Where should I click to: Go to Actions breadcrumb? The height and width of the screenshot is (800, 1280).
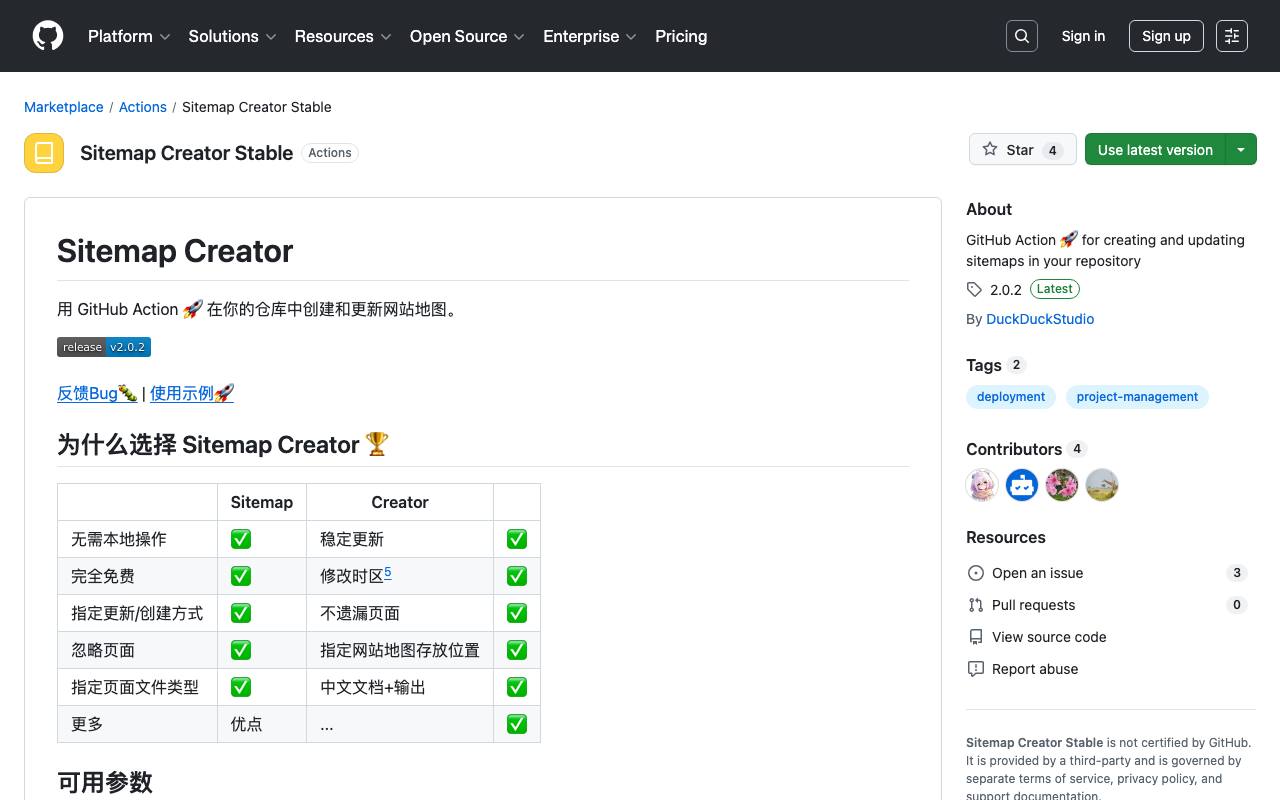tap(143, 107)
